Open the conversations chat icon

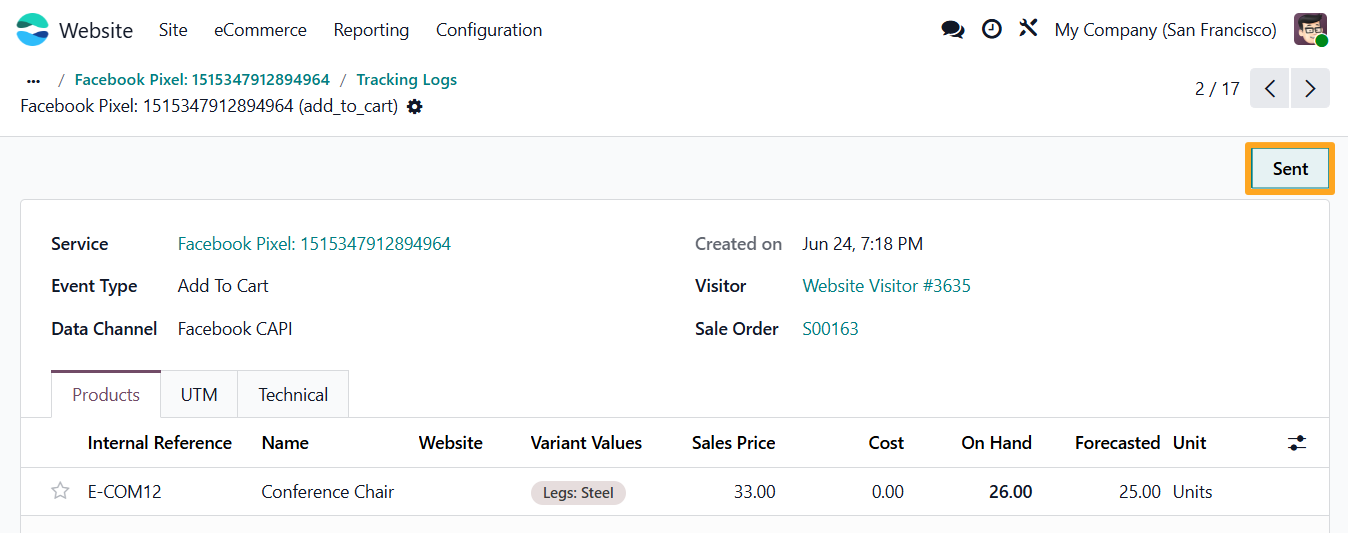[953, 30]
